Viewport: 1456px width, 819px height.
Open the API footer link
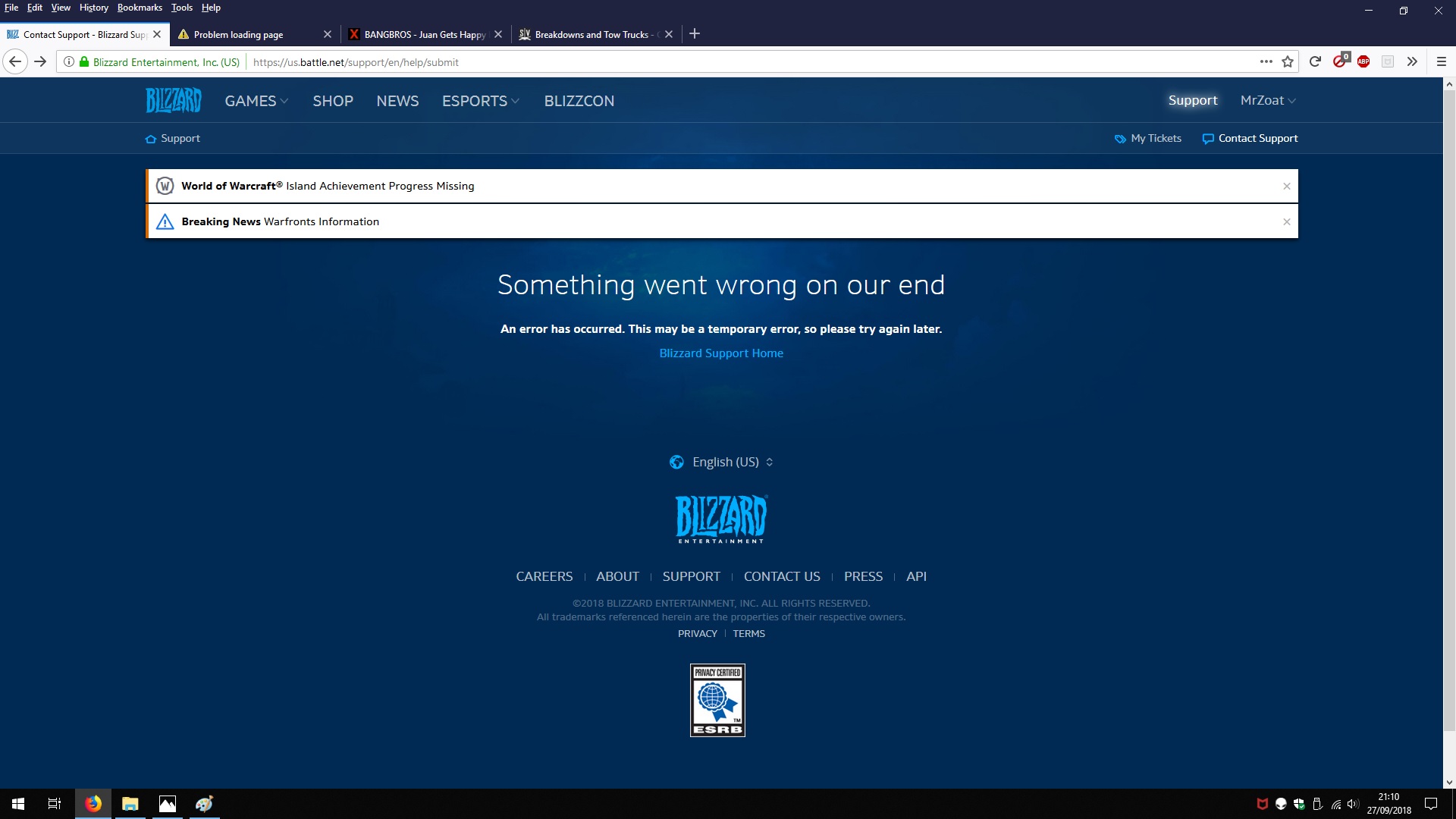click(916, 576)
